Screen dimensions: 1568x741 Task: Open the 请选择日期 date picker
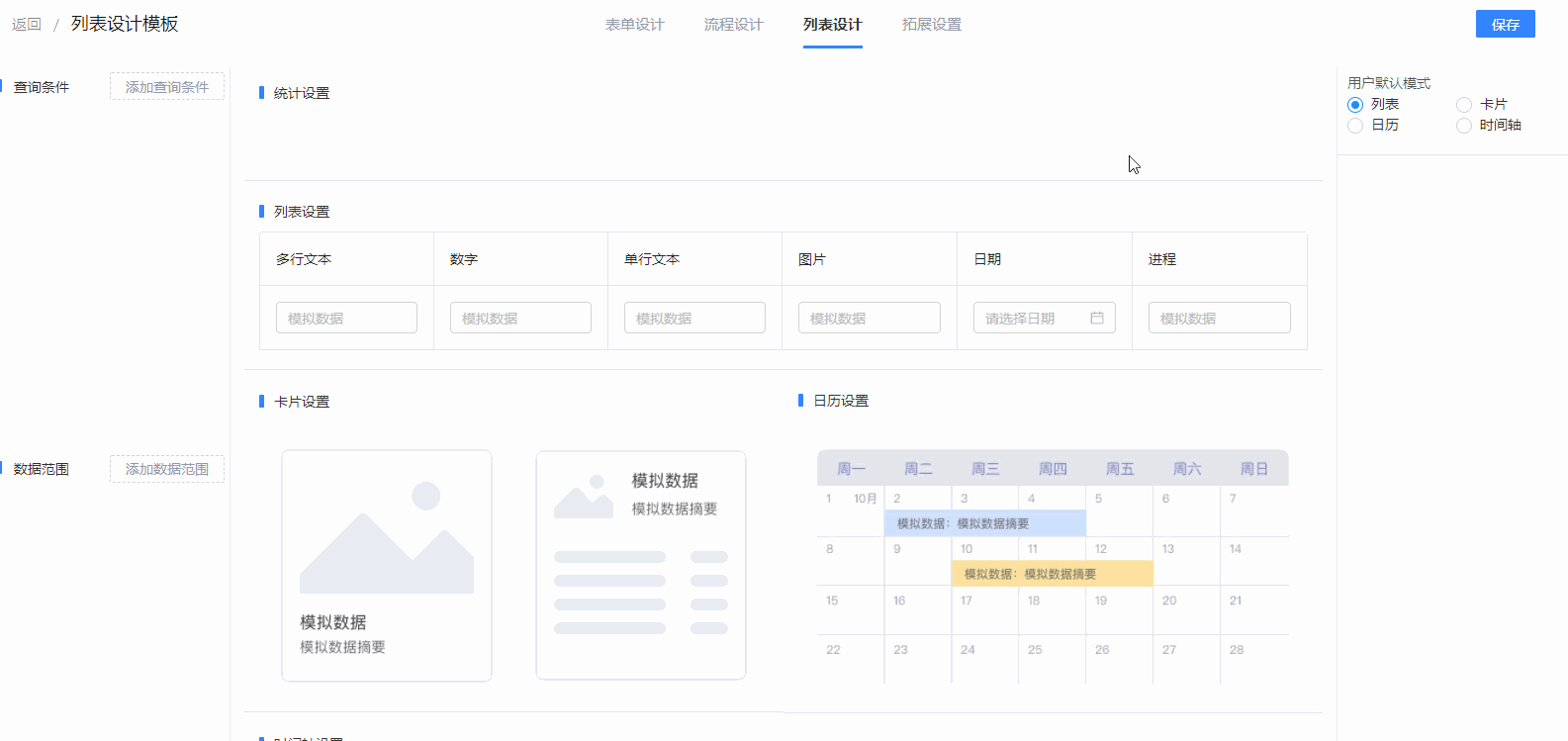click(x=1034, y=318)
